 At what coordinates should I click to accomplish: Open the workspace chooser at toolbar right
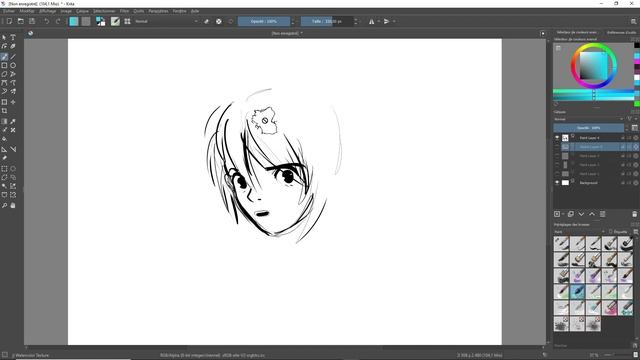pos(634,21)
